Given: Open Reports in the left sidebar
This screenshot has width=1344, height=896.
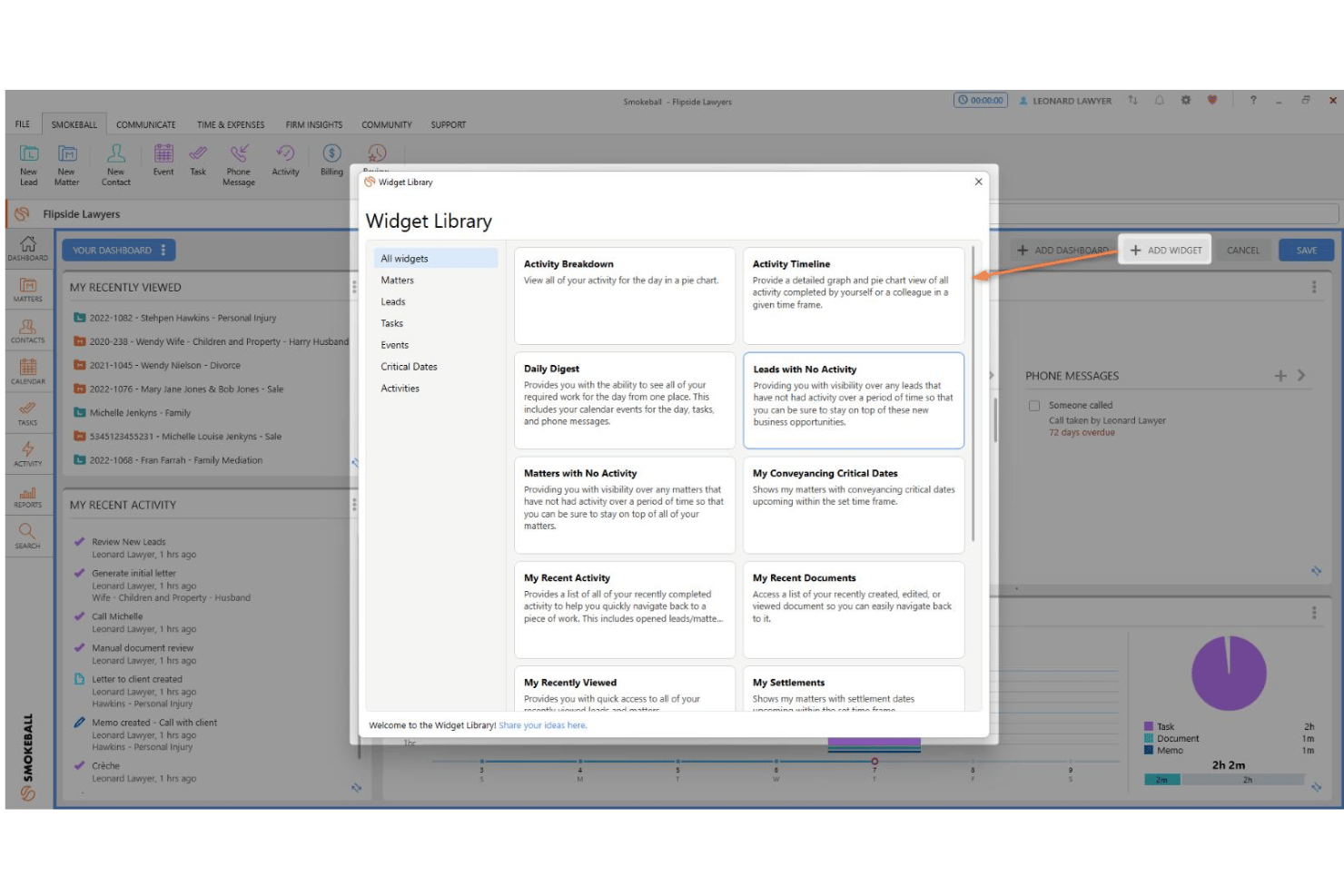Looking at the screenshot, I should coord(28,496).
